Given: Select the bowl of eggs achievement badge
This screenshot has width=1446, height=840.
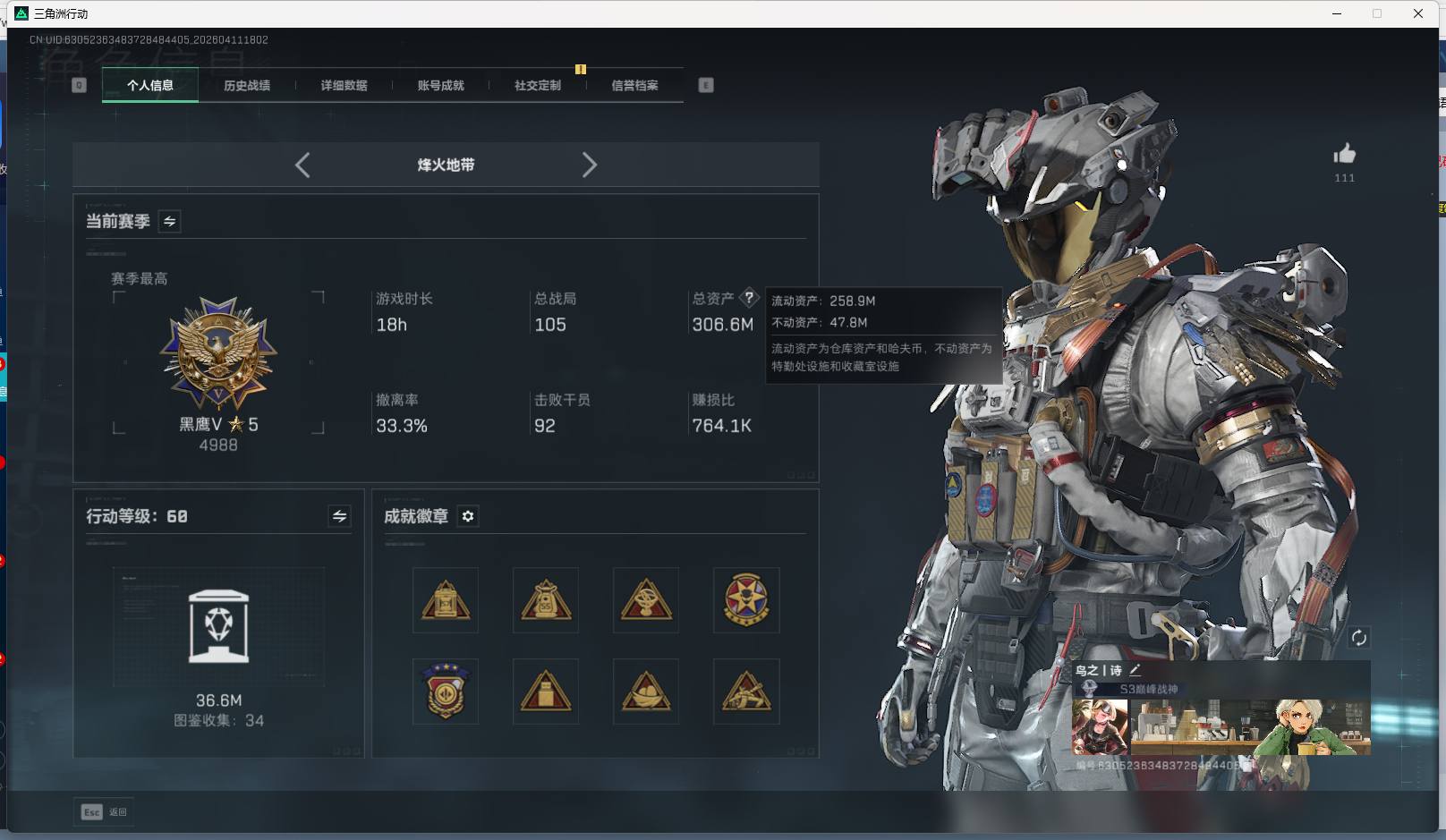Looking at the screenshot, I should click(646, 692).
